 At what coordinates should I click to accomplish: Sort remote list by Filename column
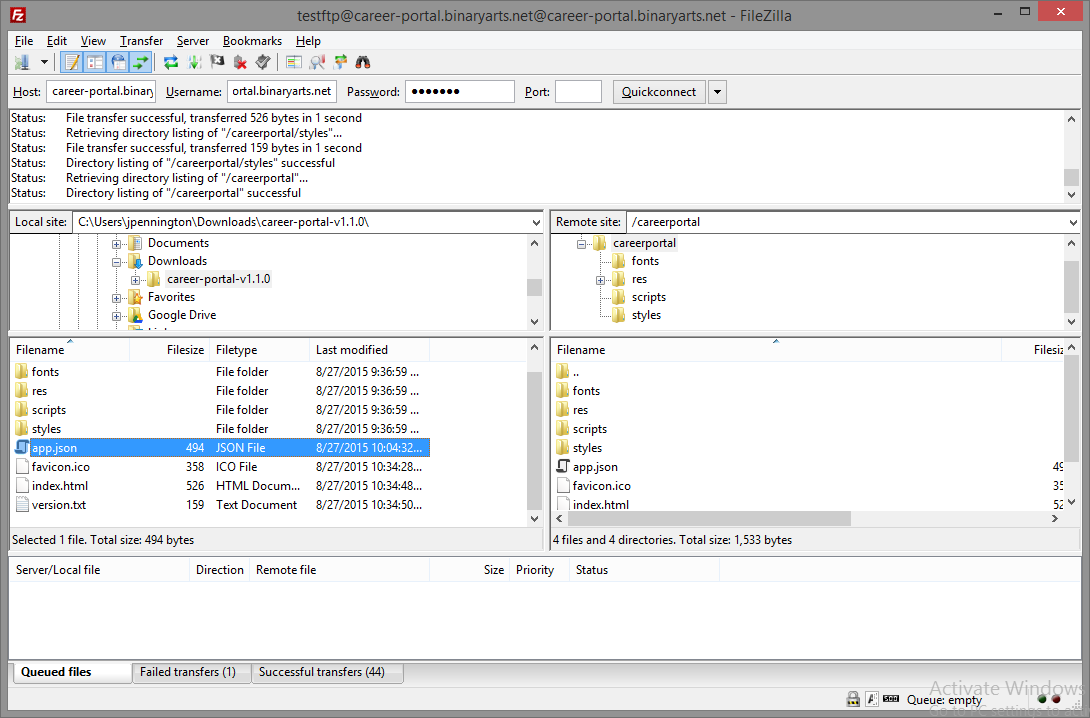pos(776,350)
